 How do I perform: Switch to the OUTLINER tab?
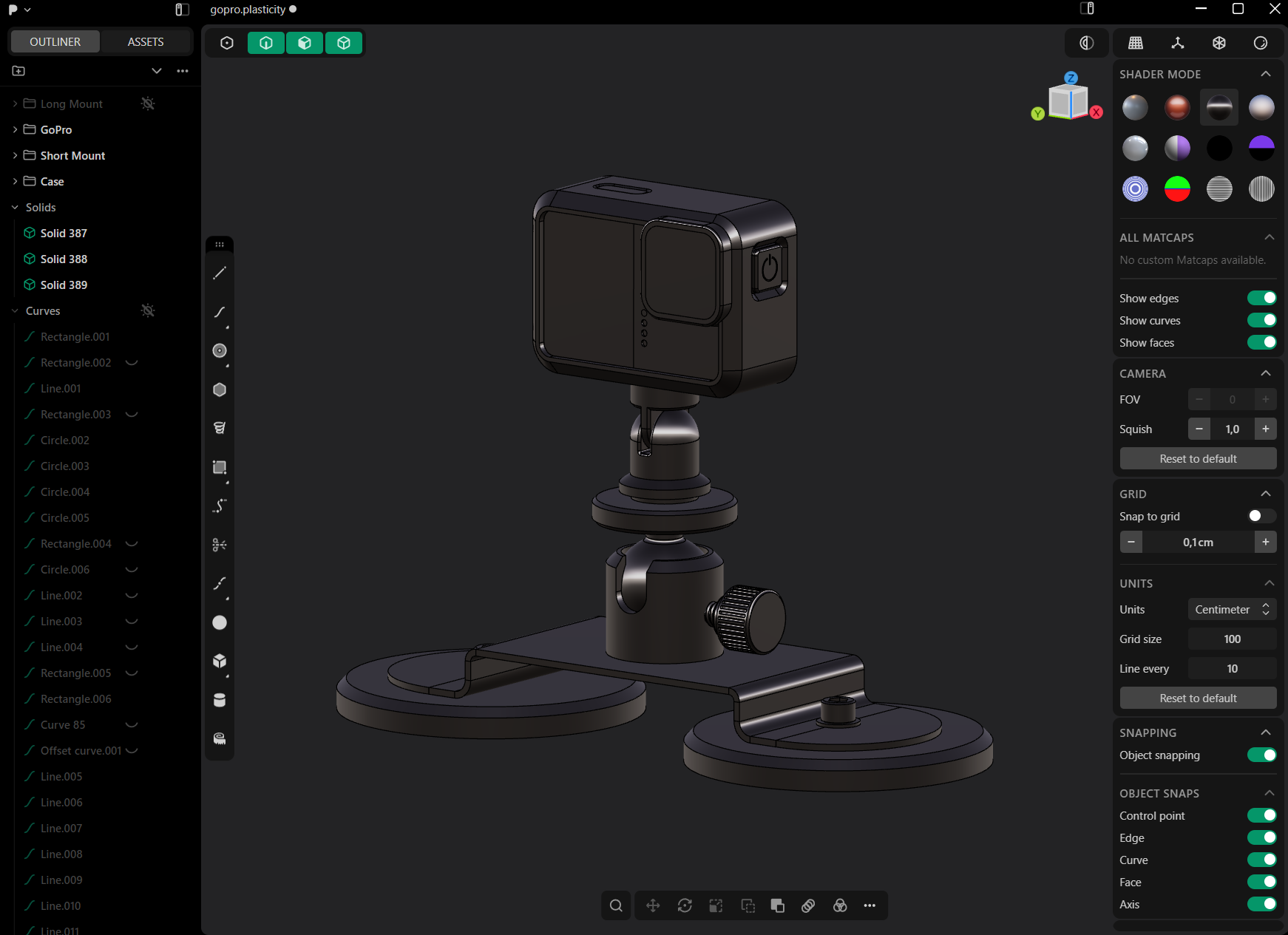55,42
